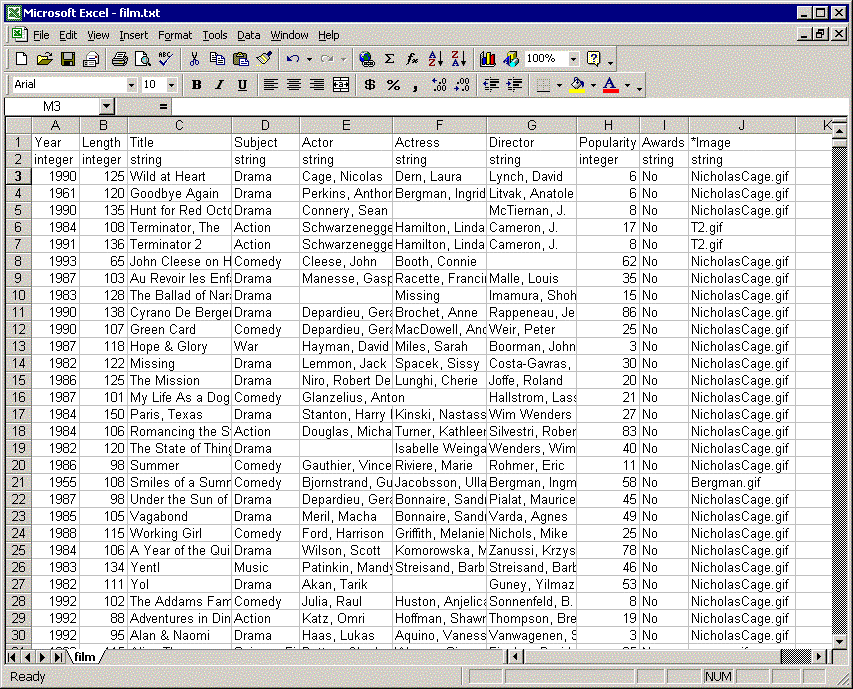Expand the Font Color dropdown arrow
Screen dimensions: 853x689
(627, 85)
